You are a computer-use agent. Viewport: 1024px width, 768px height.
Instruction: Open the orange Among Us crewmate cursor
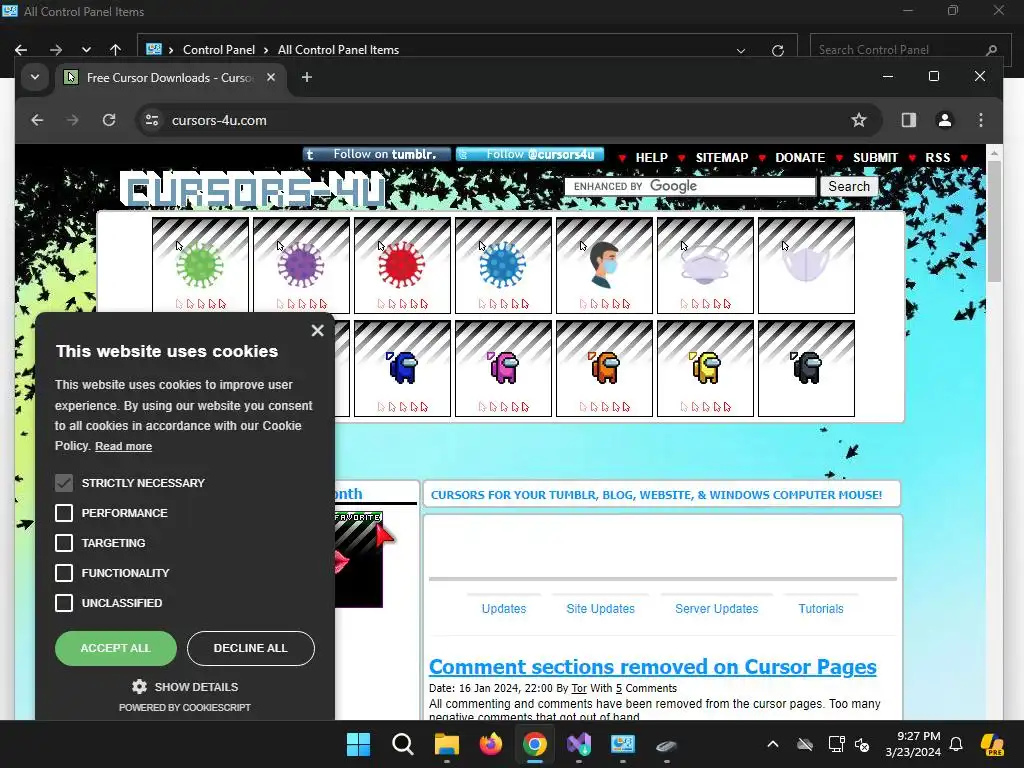point(604,368)
